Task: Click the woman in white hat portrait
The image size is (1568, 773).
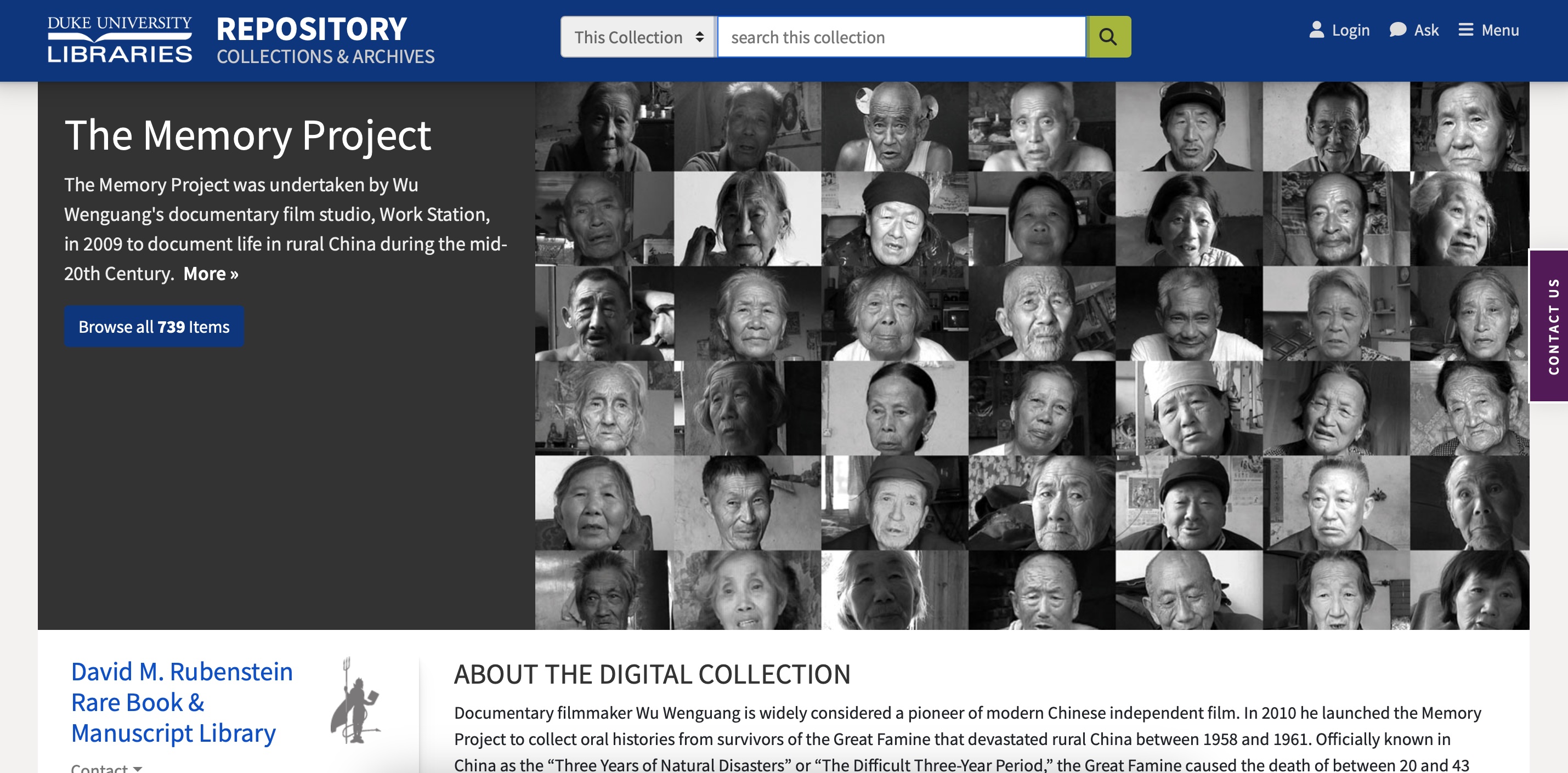Action: [x=1189, y=408]
